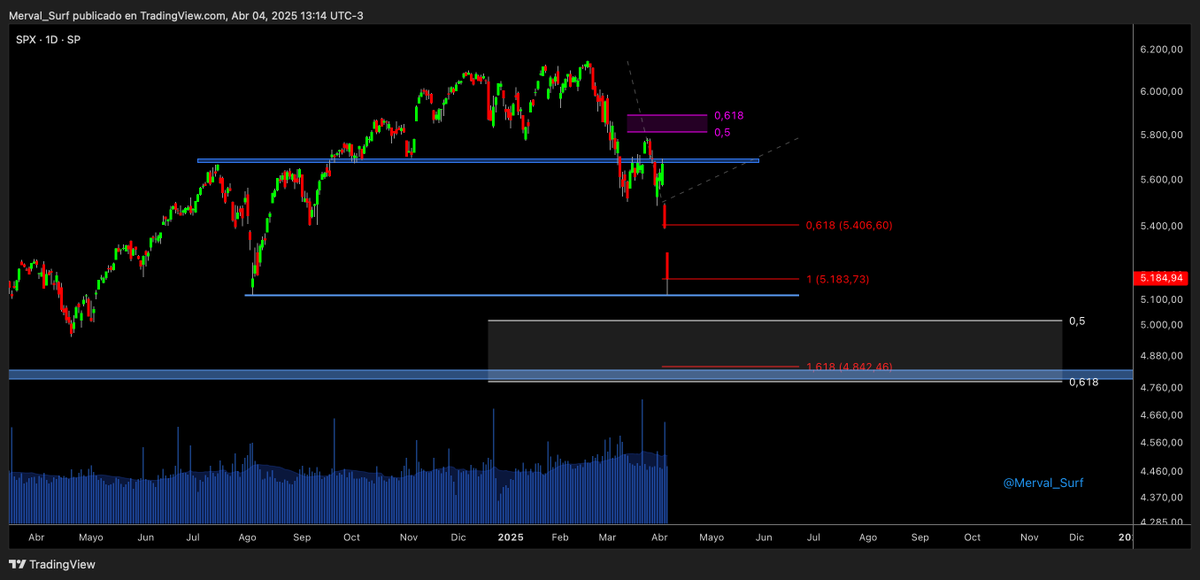Toggle the lower blue support band visibility
Image resolution: width=1200 pixels, height=580 pixels.
point(400,375)
